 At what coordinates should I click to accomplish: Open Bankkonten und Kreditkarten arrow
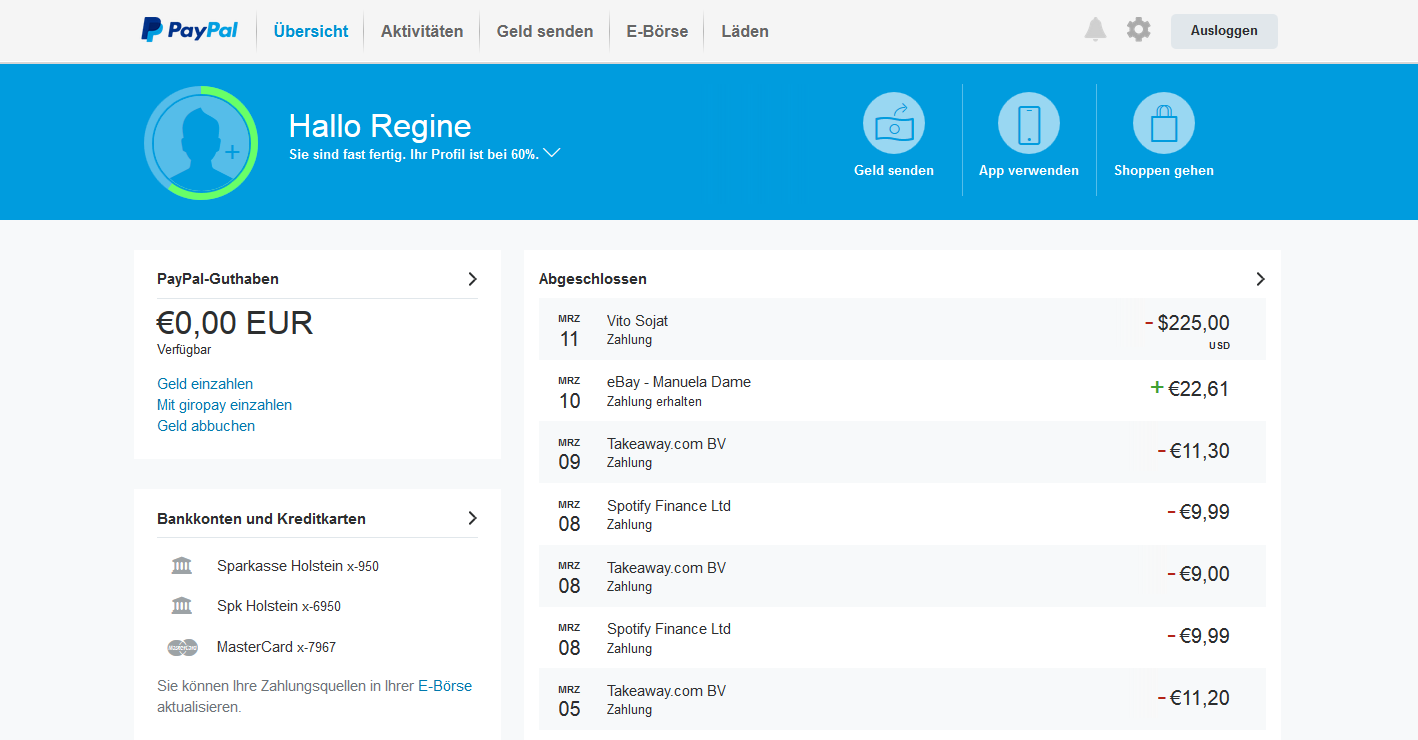click(473, 518)
